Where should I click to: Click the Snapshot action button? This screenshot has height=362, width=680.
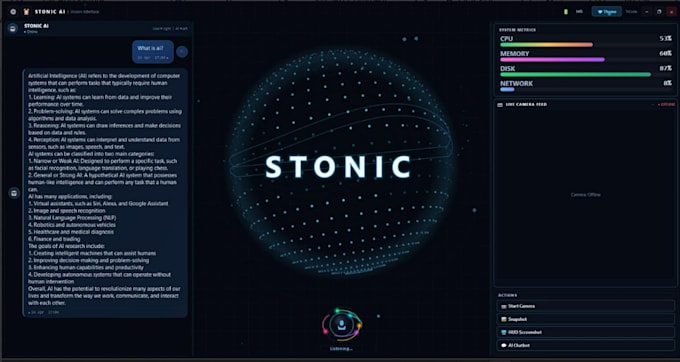(585, 319)
